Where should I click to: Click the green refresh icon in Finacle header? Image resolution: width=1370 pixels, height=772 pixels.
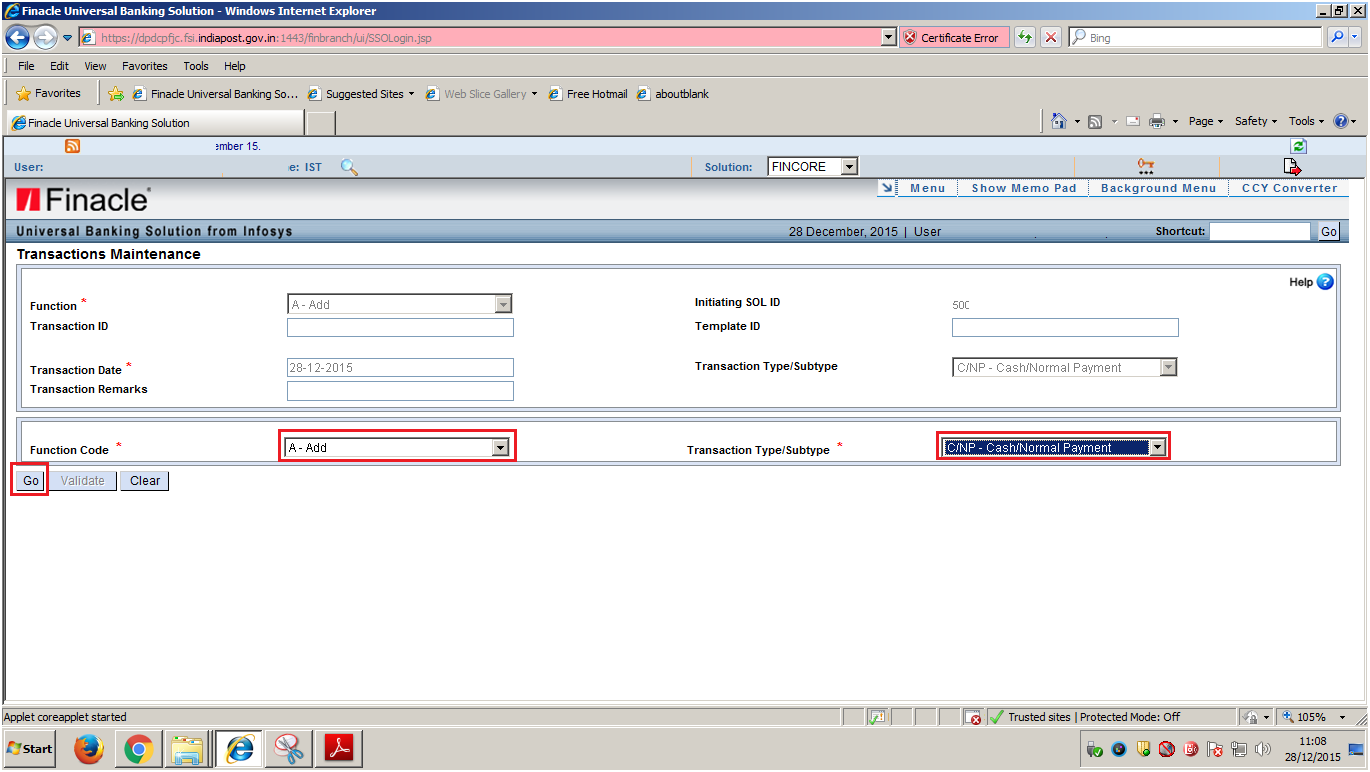1299,146
